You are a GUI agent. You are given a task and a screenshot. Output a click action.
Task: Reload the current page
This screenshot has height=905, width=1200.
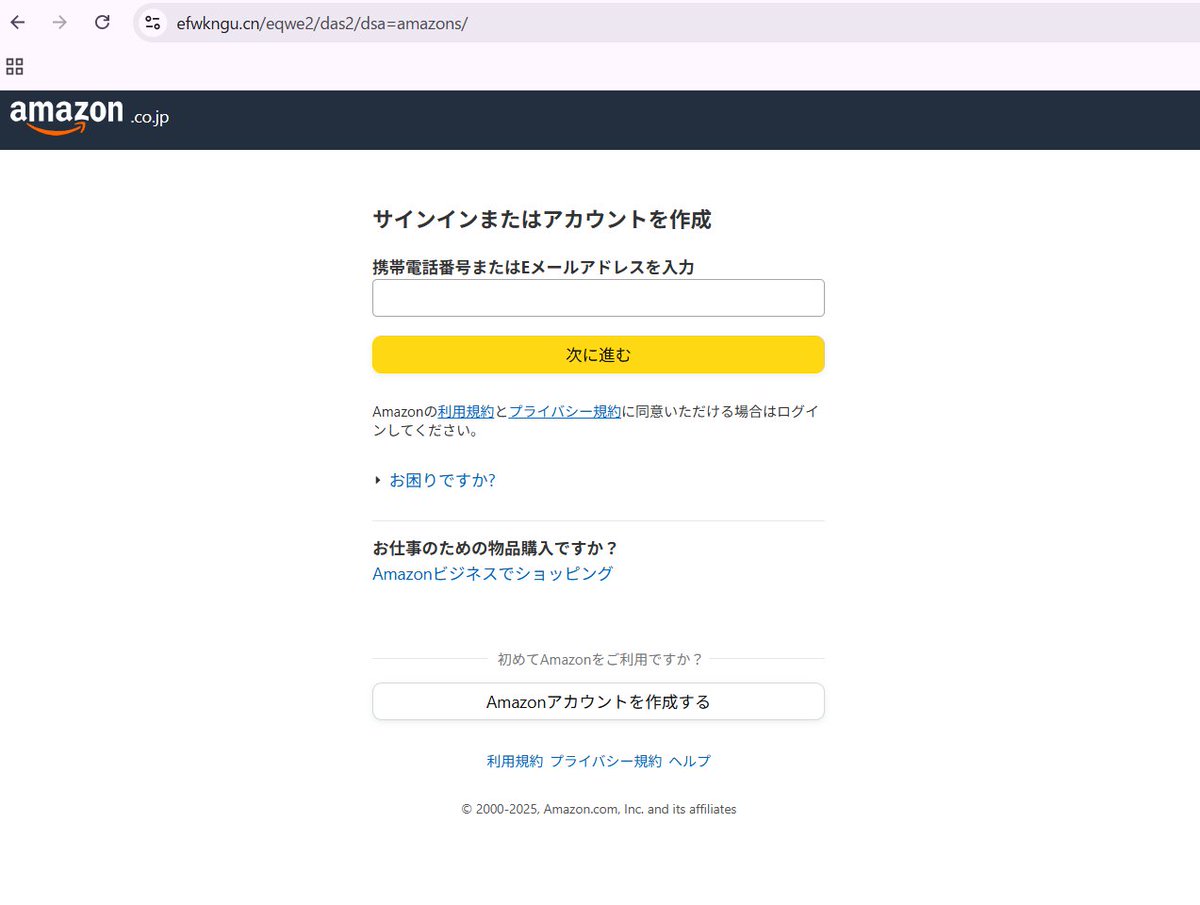tap(101, 22)
